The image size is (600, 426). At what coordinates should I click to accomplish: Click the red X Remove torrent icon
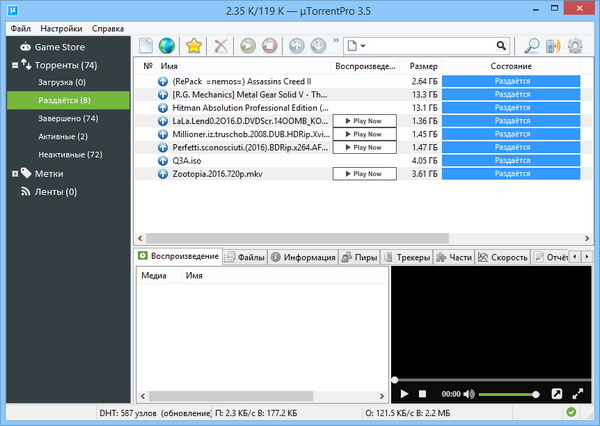pyautogui.click(x=221, y=46)
